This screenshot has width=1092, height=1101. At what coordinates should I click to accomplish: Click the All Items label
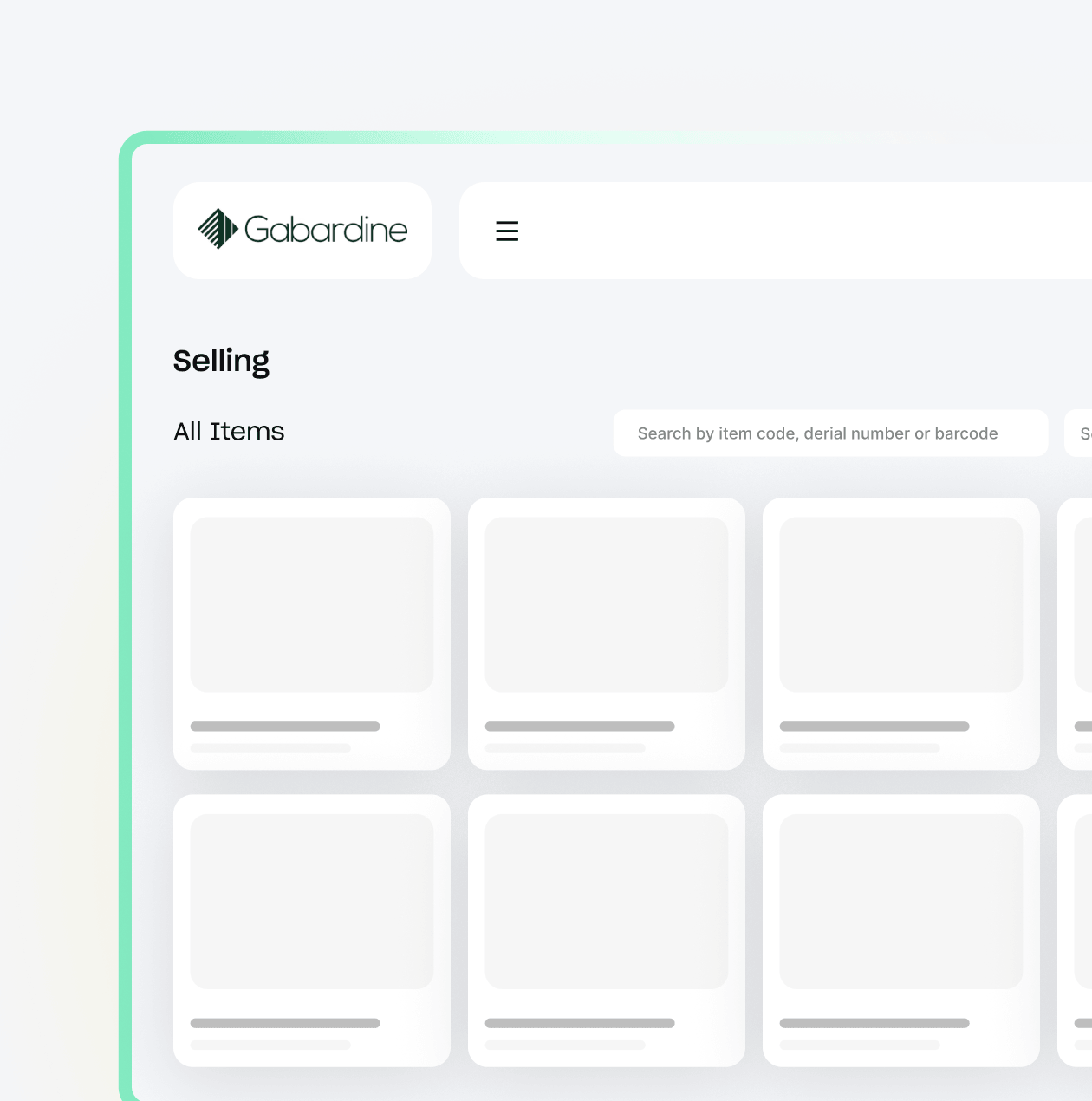[229, 432]
